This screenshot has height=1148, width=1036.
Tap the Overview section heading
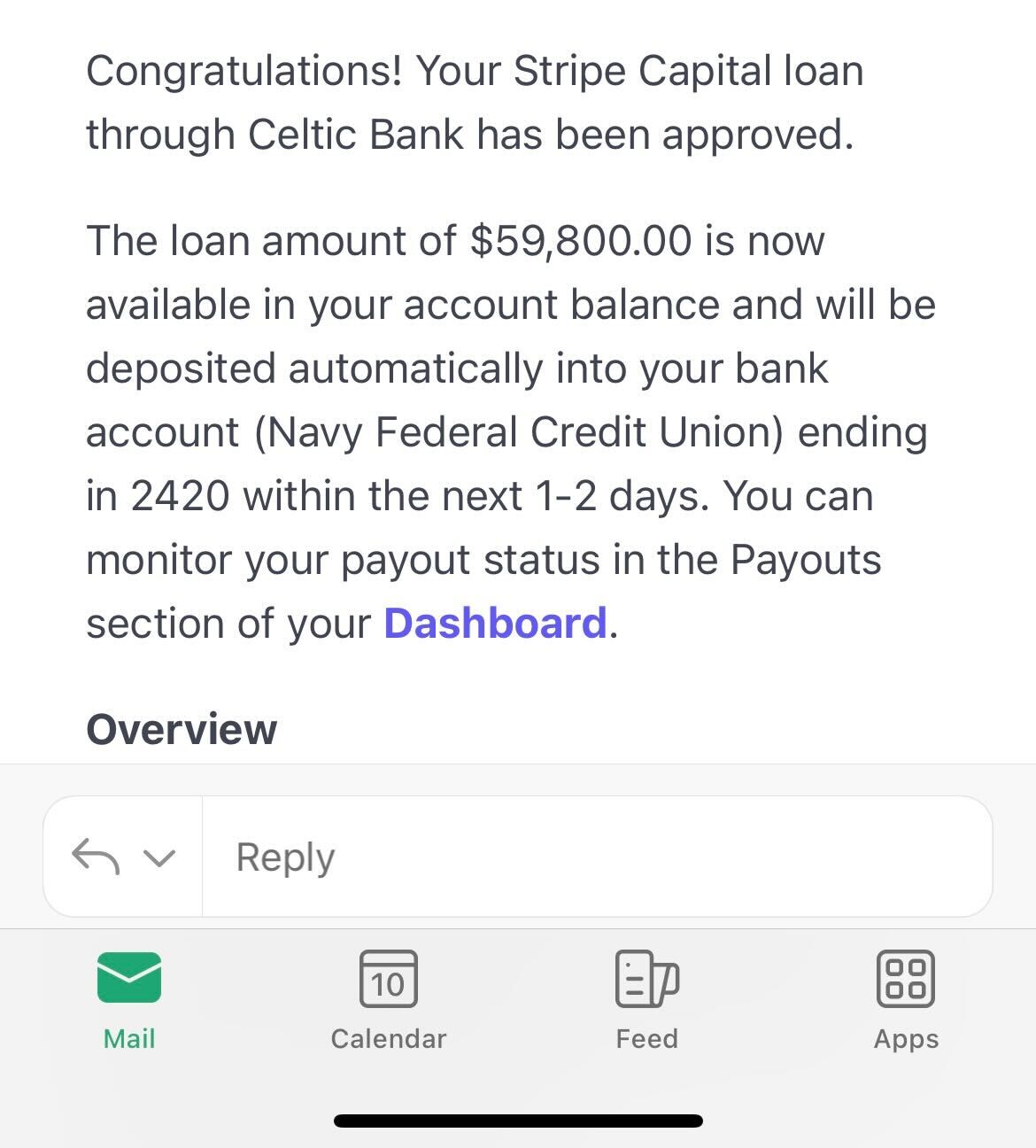coord(182,729)
